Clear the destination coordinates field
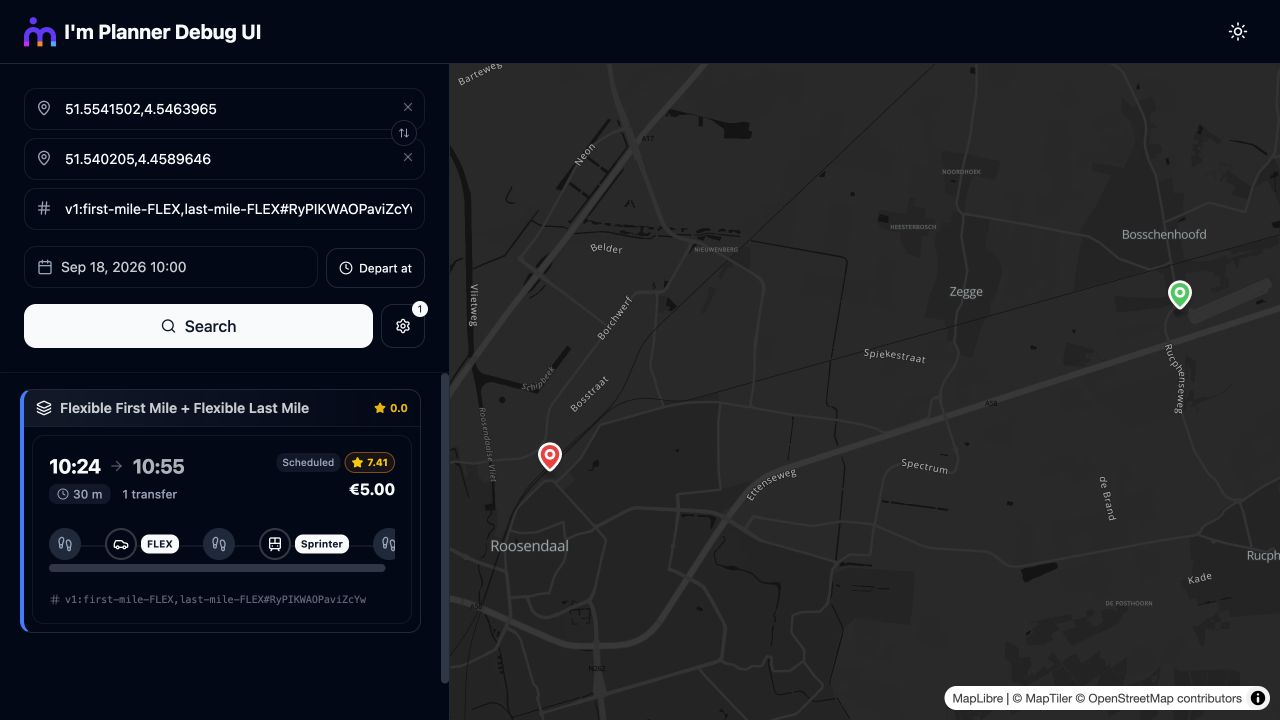The image size is (1280, 720). point(408,157)
